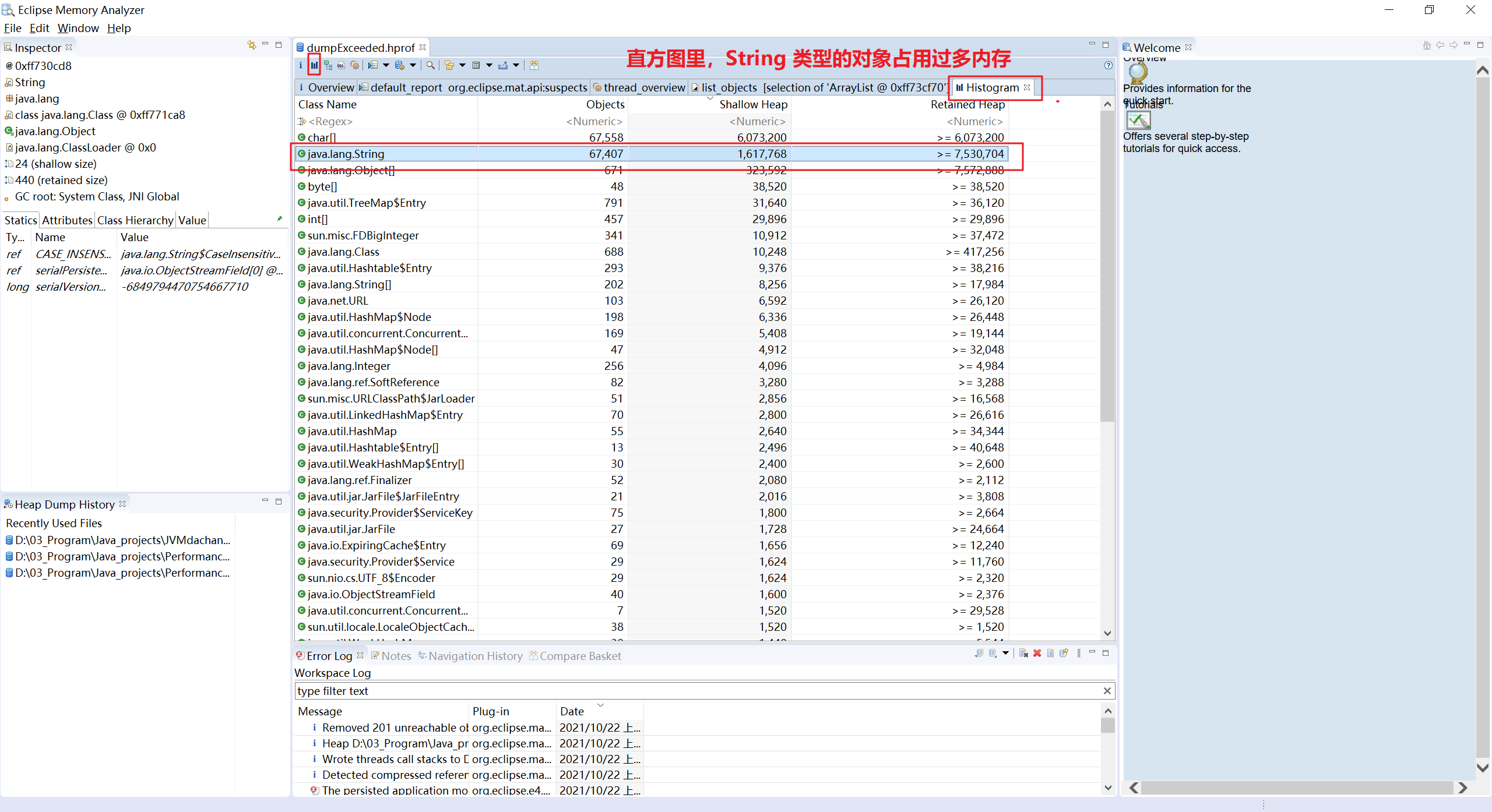Open the Help menu
1492x812 pixels.
pyautogui.click(x=119, y=28)
